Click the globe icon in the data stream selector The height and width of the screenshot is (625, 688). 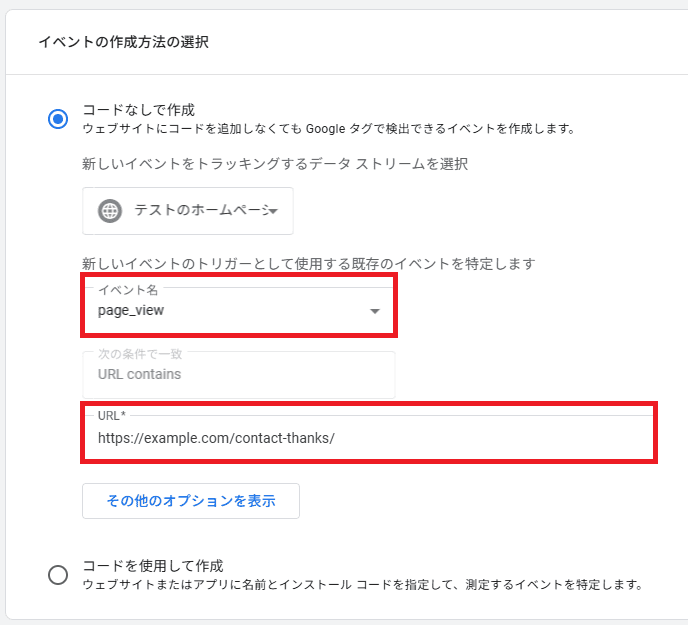pyautogui.click(x=110, y=211)
